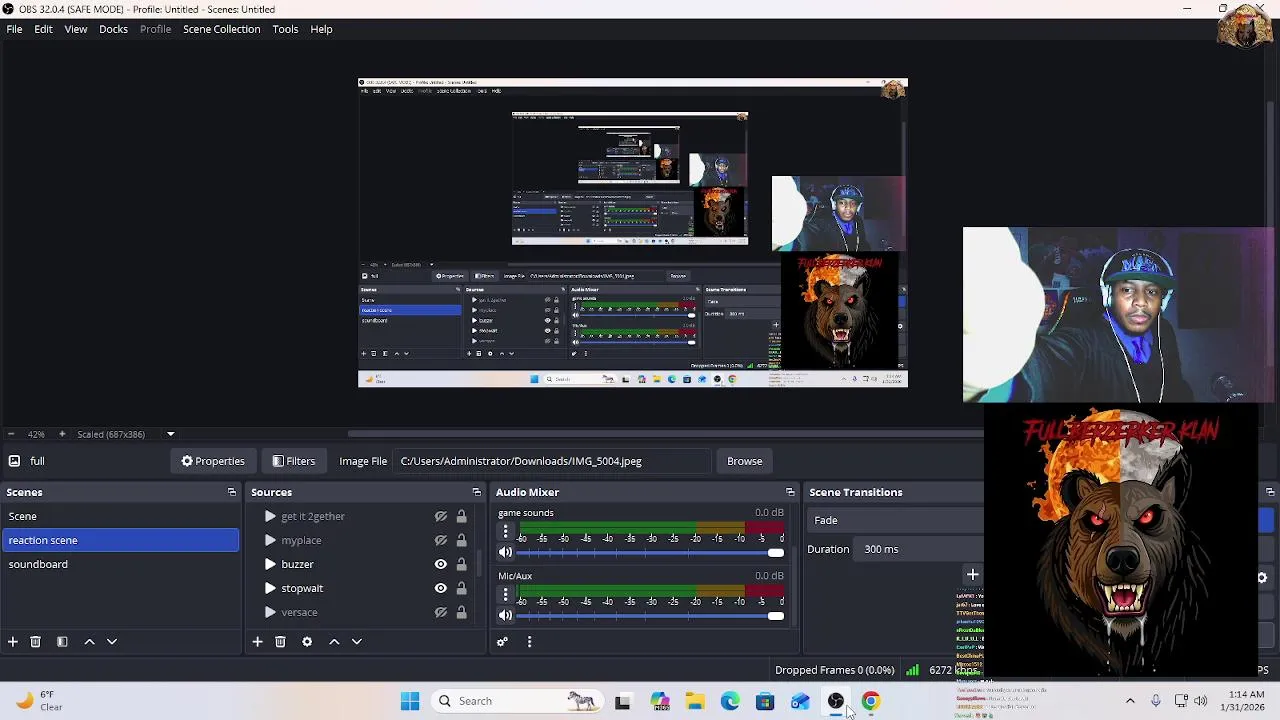
Task: Open the Scene Collection menu
Action: pyautogui.click(x=221, y=29)
